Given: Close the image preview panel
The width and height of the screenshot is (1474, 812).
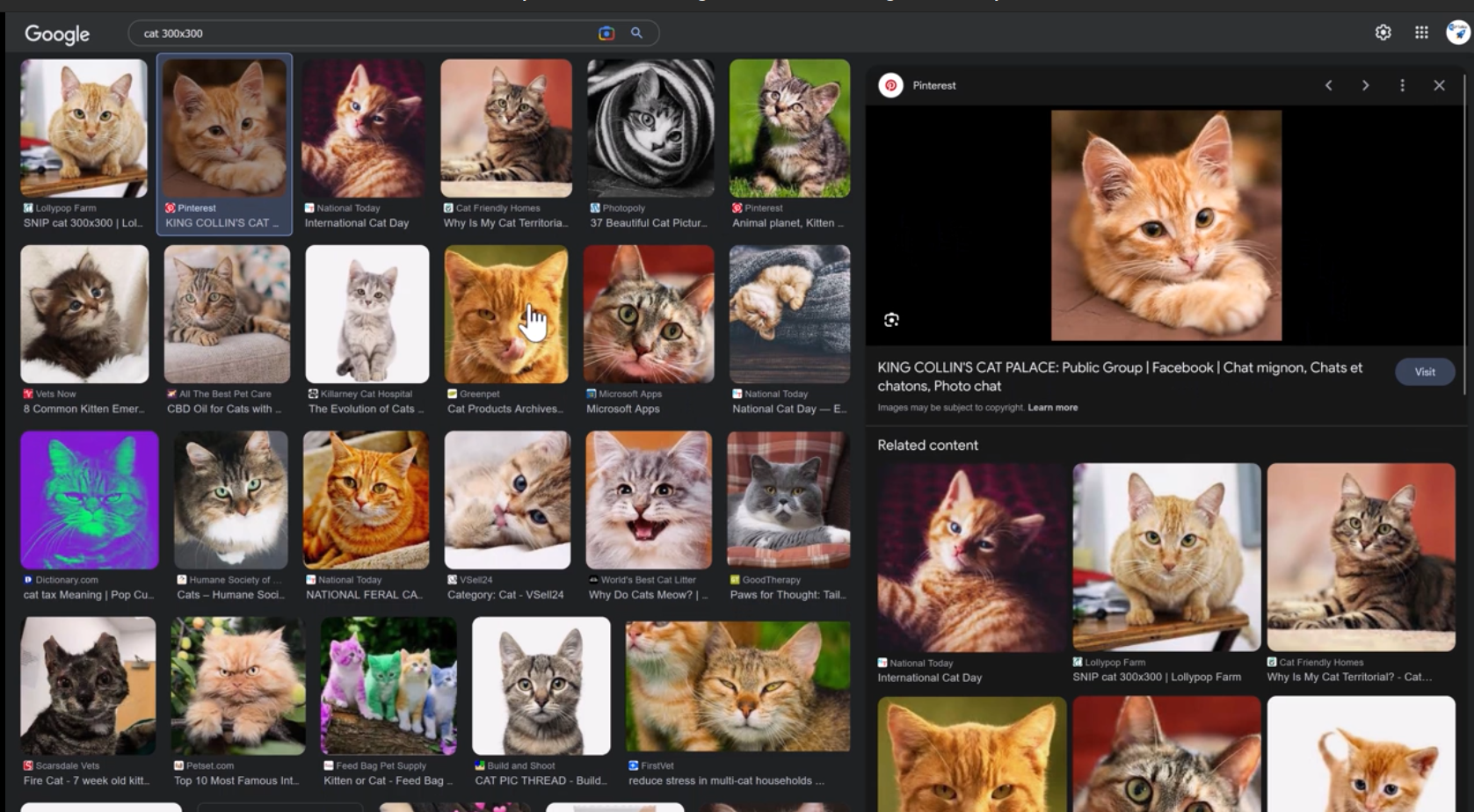Looking at the screenshot, I should [1439, 85].
